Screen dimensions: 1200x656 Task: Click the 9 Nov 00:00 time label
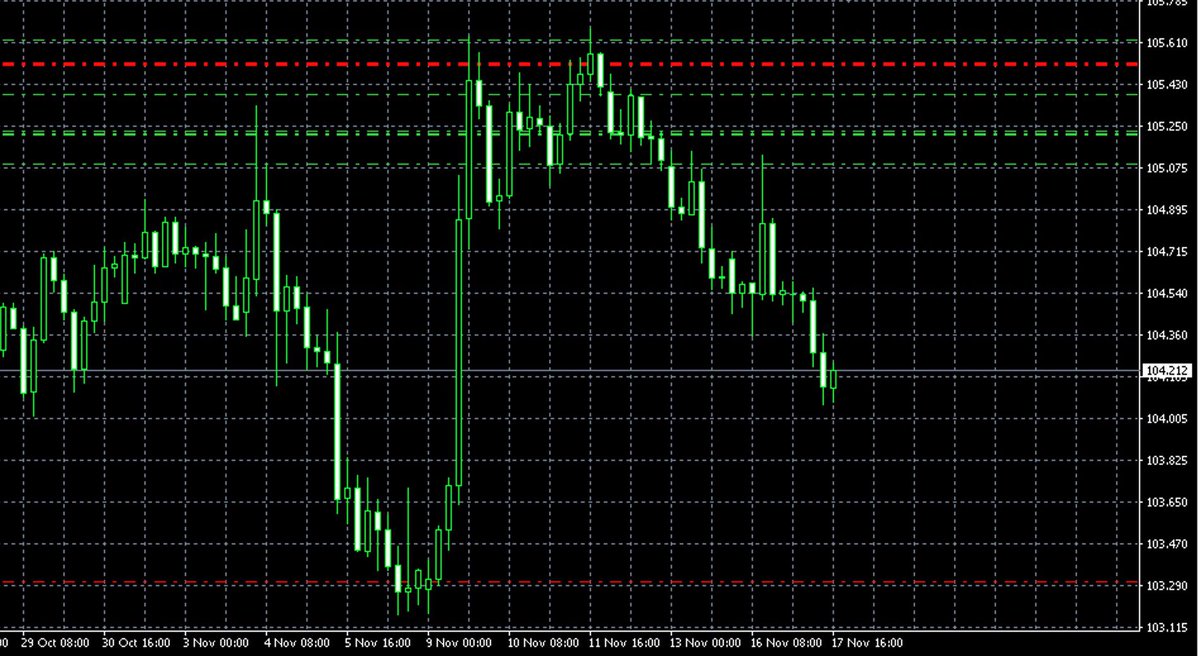pos(461,642)
